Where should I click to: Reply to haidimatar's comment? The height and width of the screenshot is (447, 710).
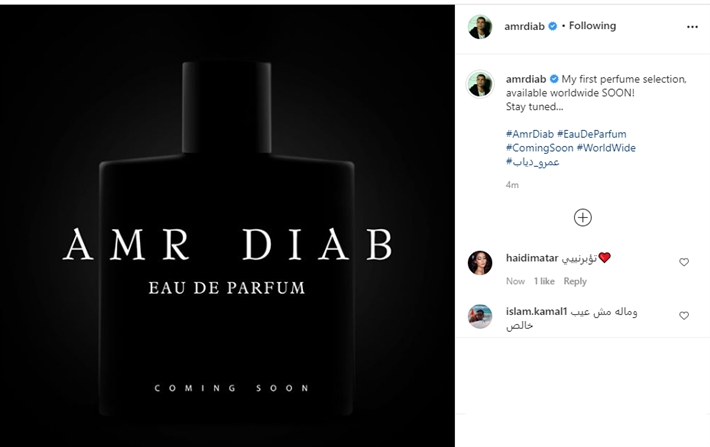(x=575, y=281)
